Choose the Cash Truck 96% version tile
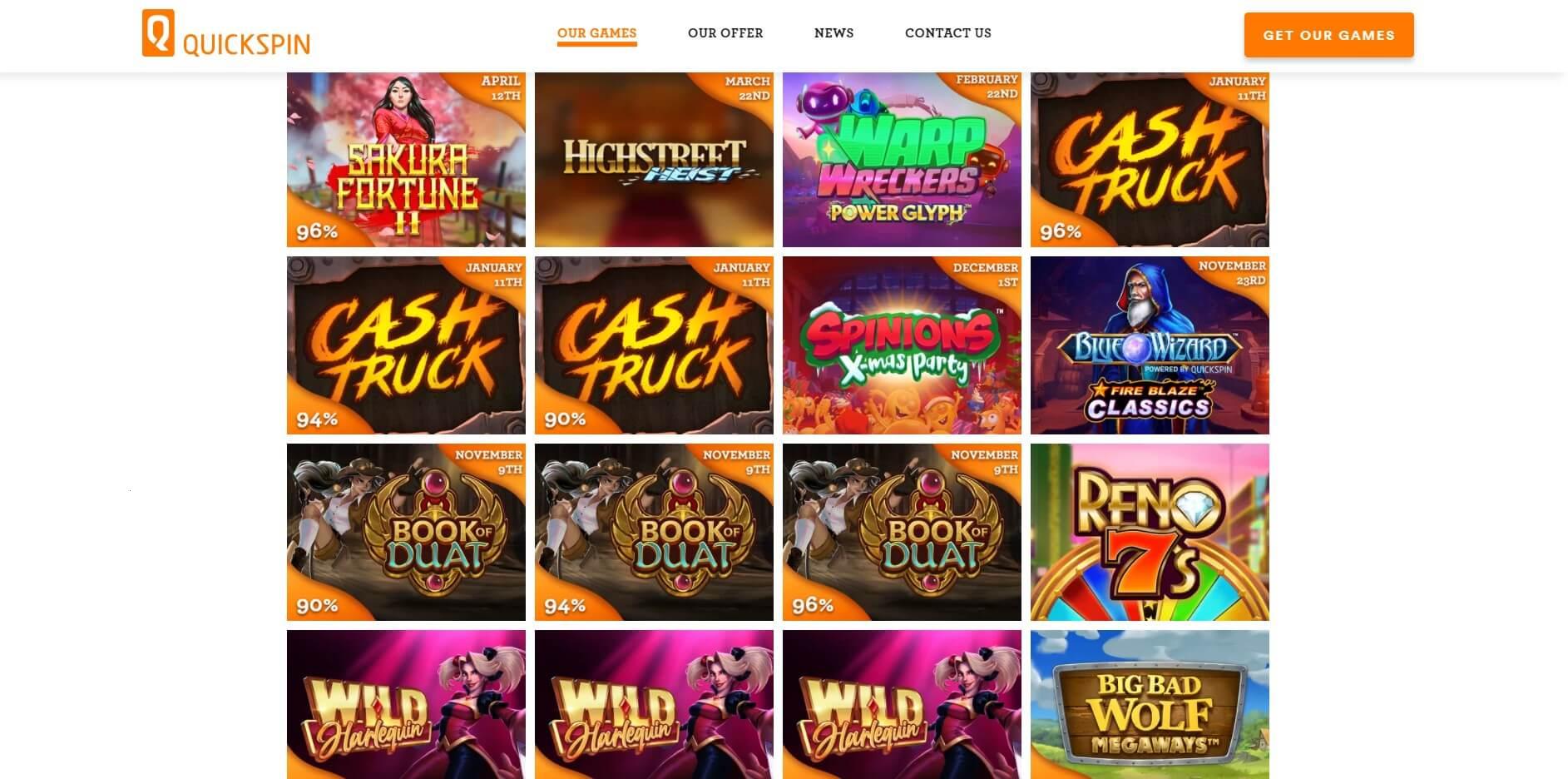The image size is (1568, 779). 1150,160
